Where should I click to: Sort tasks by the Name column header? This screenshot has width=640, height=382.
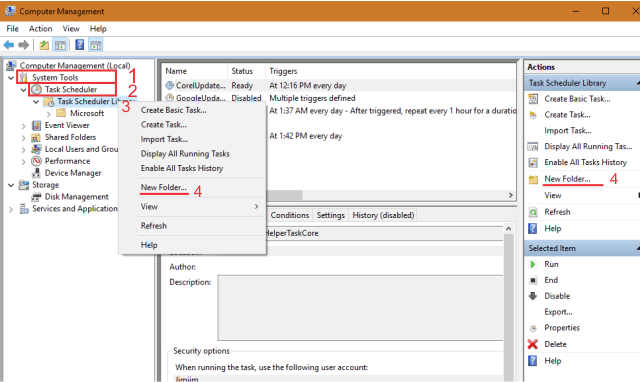pyautogui.click(x=195, y=71)
